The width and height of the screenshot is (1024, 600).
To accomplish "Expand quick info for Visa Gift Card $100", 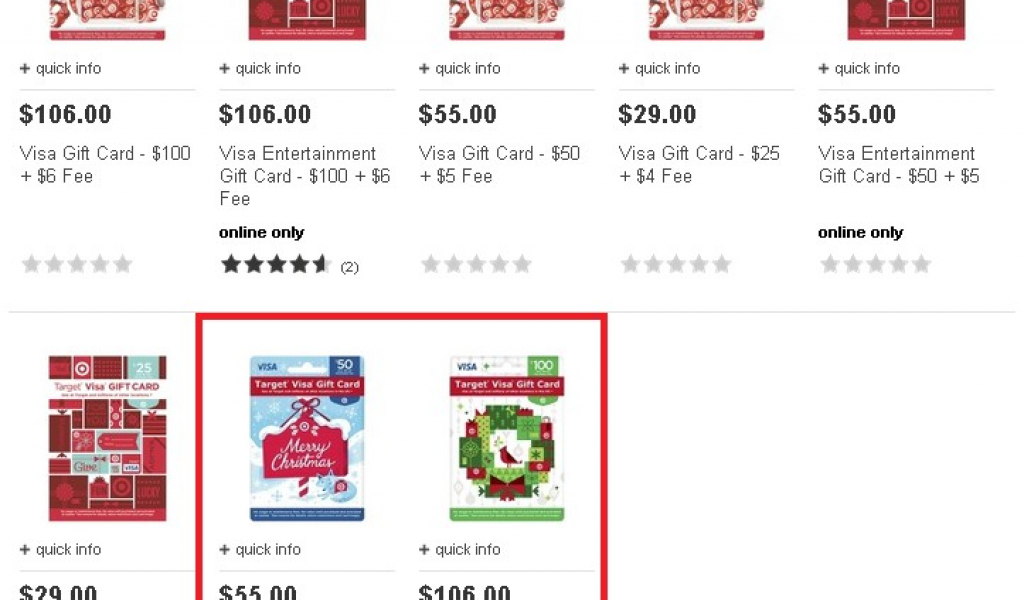I will pyautogui.click(x=60, y=69).
